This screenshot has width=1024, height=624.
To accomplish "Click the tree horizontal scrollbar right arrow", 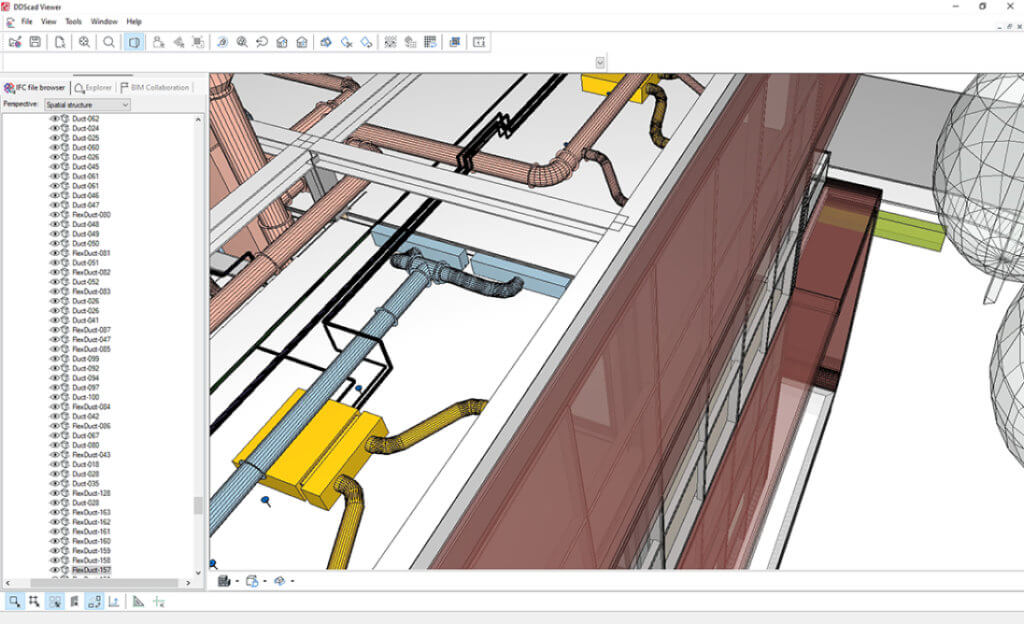I will tap(186, 583).
